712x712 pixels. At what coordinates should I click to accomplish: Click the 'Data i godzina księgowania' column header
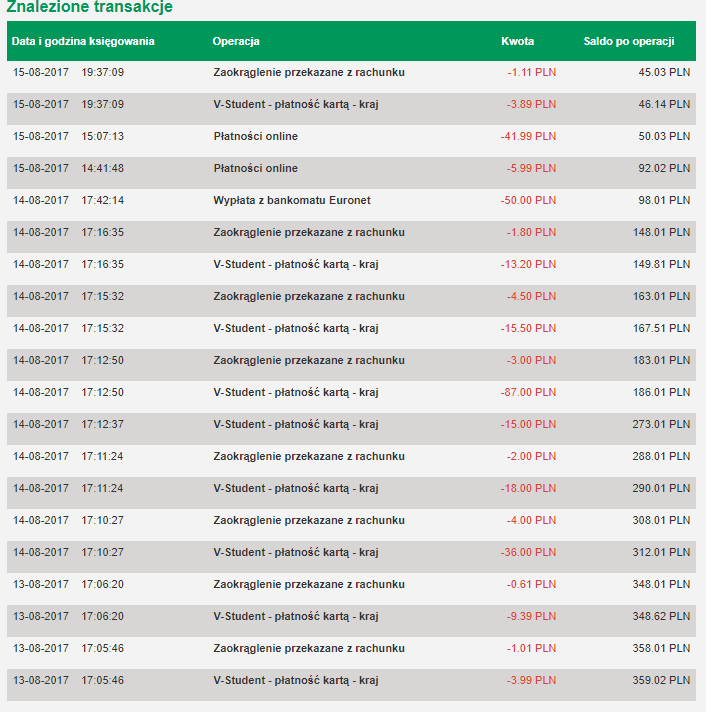coord(83,41)
